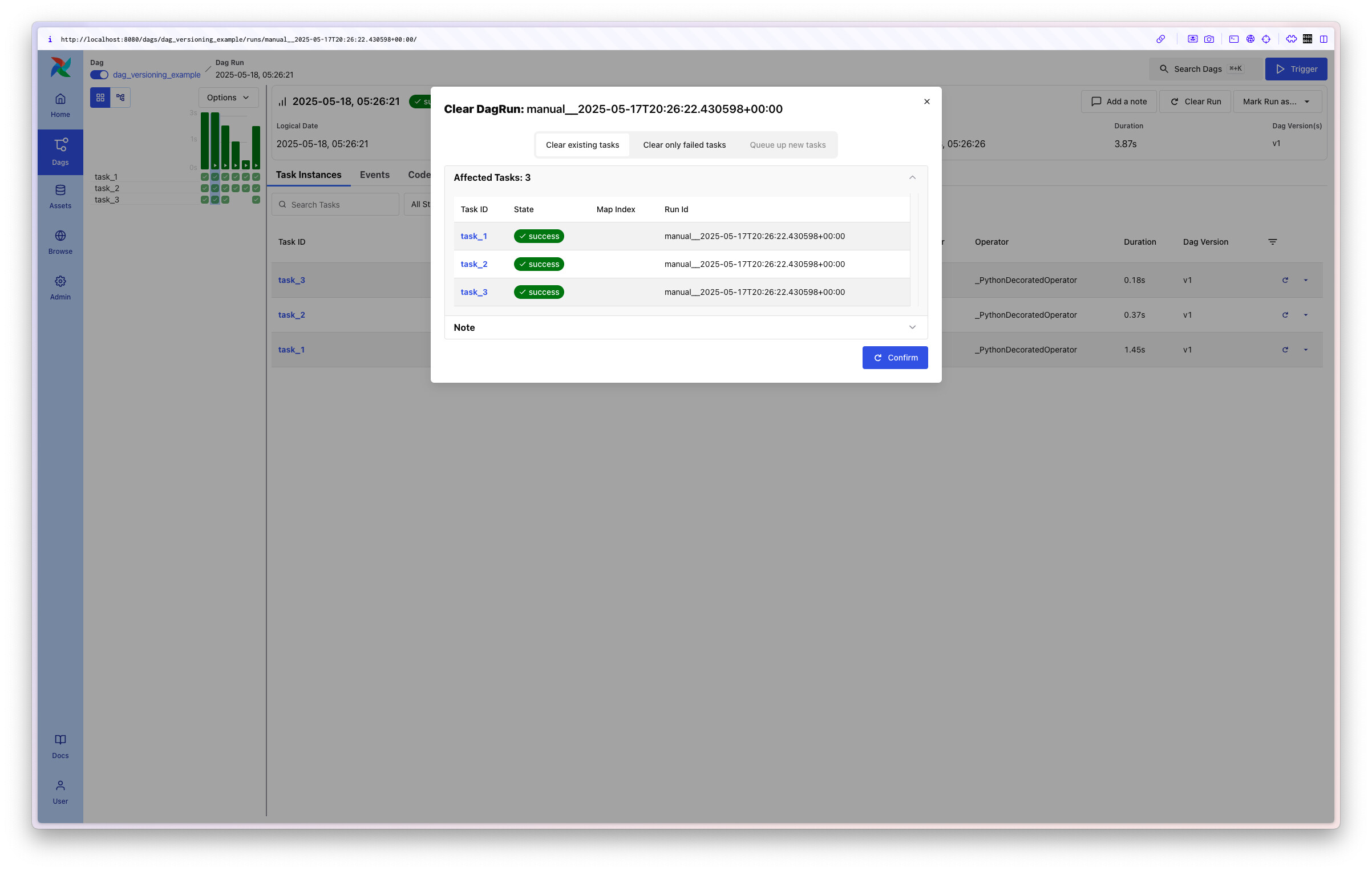Open the Options dropdown
This screenshot has height=871, width=1372.
228,98
